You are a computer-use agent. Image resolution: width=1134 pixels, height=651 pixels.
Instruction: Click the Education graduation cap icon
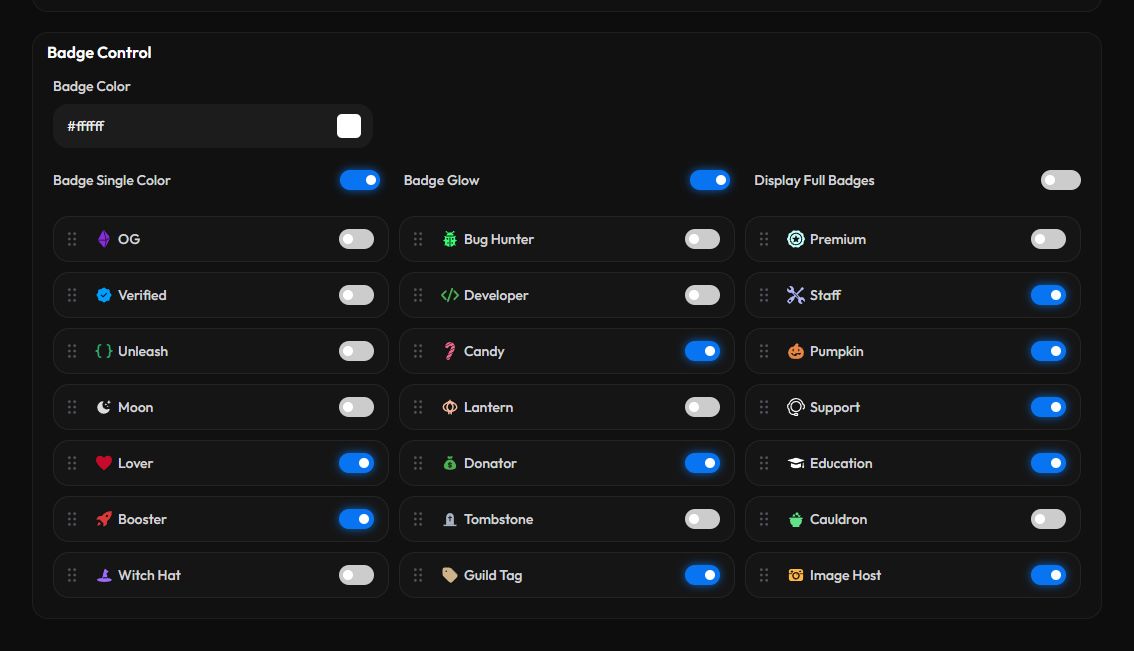click(x=796, y=463)
